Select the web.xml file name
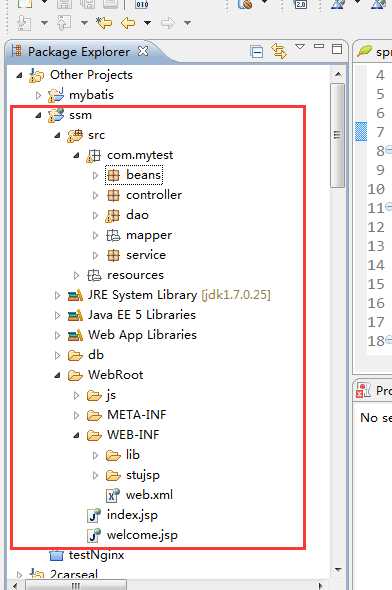The width and height of the screenshot is (392, 590). (149, 495)
